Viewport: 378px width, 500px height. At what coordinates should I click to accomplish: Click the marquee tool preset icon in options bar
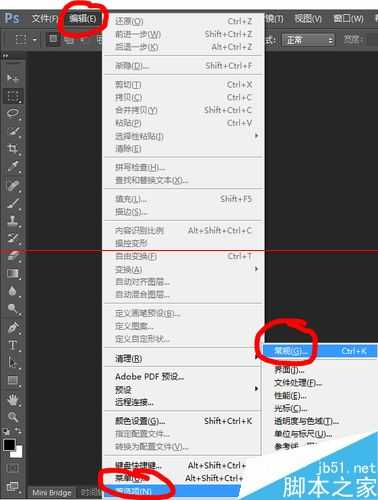pyautogui.click(x=21, y=40)
